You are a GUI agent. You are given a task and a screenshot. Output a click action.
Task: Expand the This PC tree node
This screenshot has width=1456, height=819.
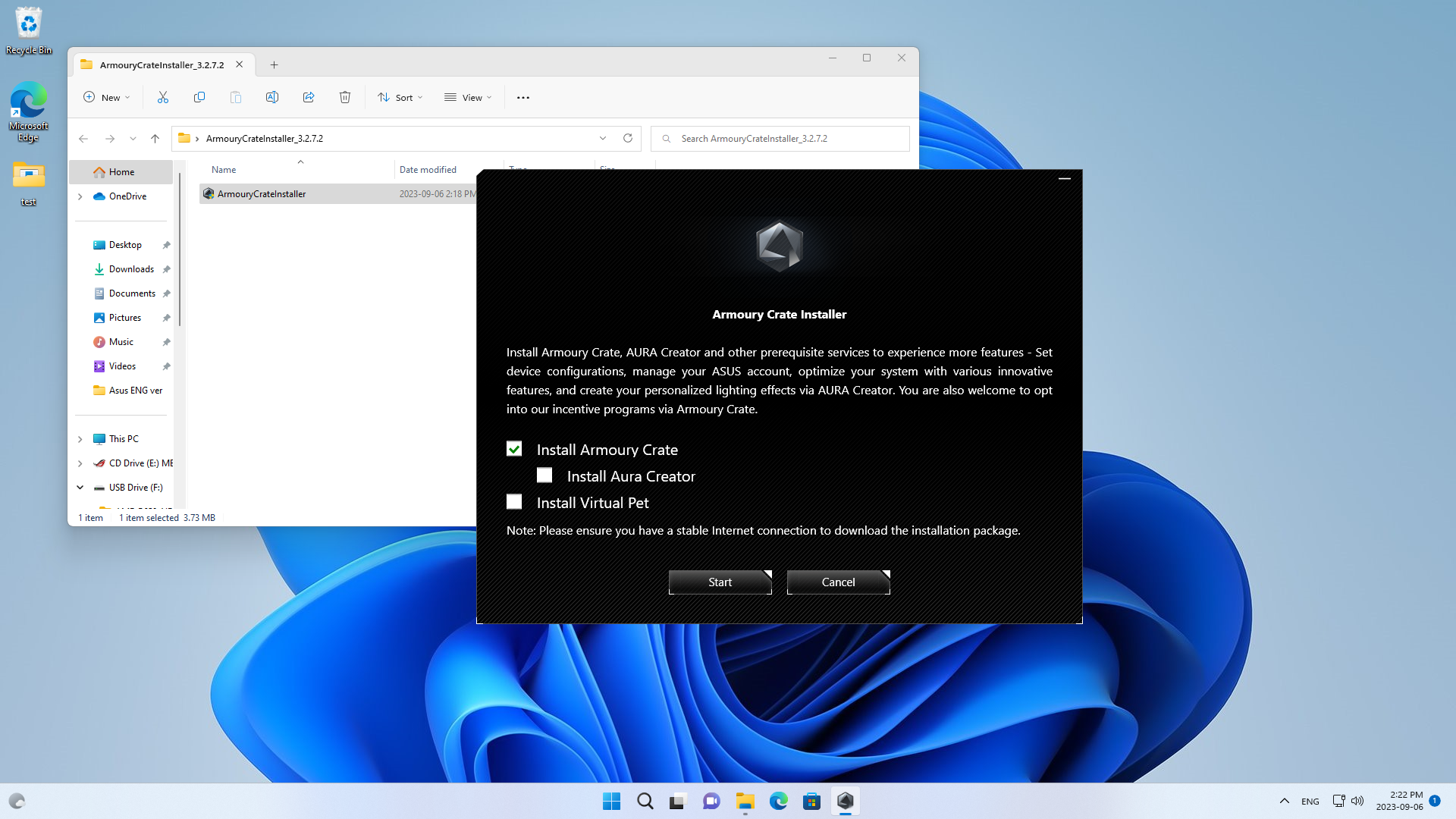[x=80, y=439]
